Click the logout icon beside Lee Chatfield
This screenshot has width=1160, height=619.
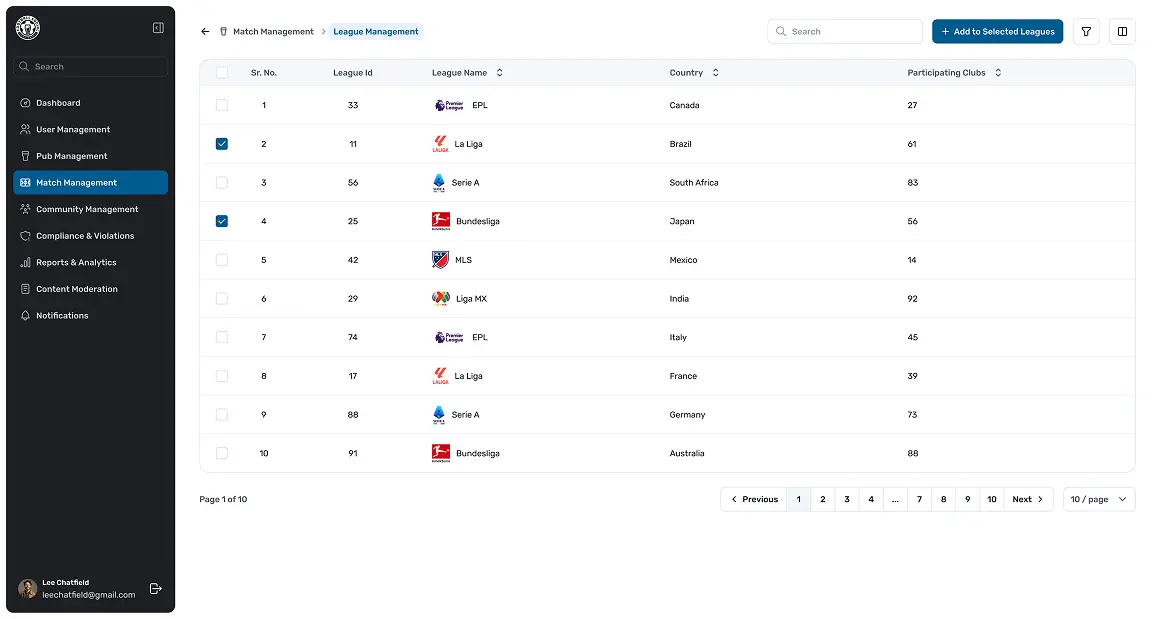click(155, 589)
